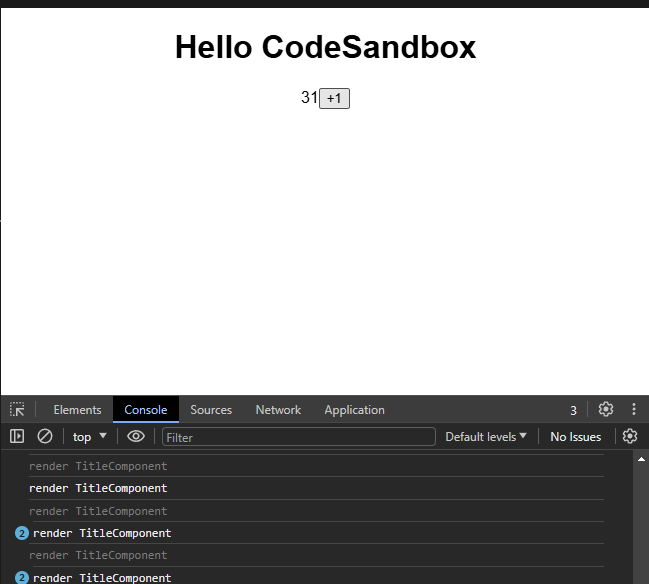Viewport: 649px width, 584px height.
Task: Go to the Network tab
Action: [x=278, y=410]
